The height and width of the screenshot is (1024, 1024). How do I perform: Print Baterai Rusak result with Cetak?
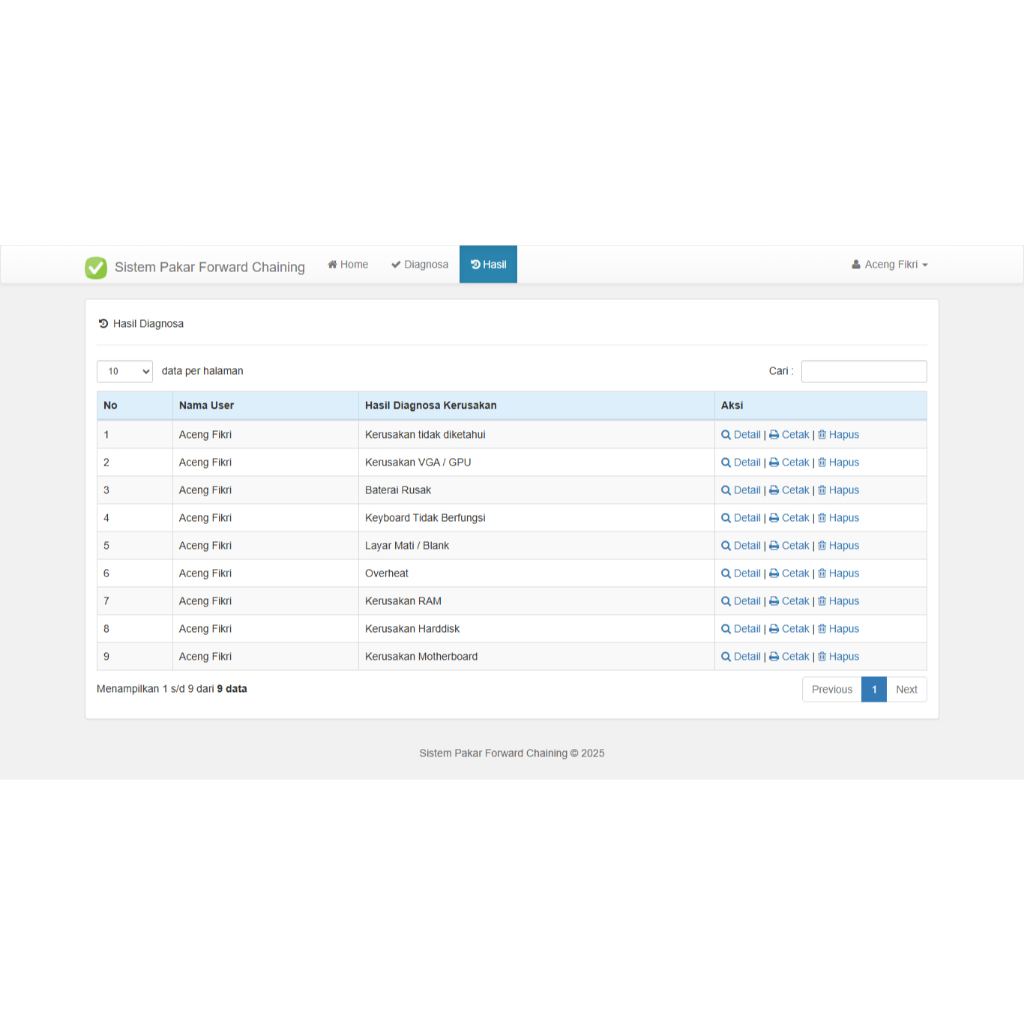point(789,490)
